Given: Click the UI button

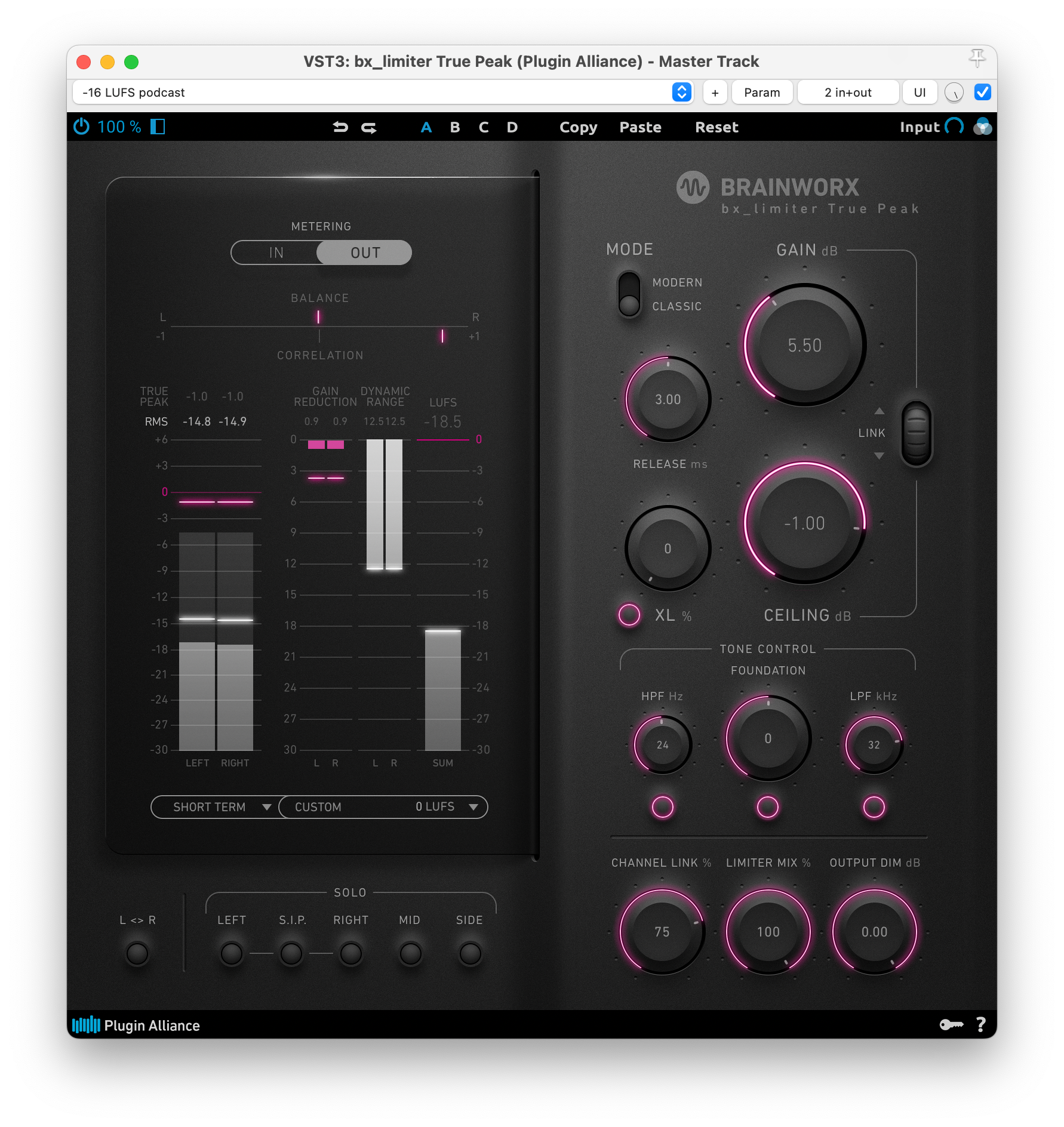Looking at the screenshot, I should [x=920, y=93].
